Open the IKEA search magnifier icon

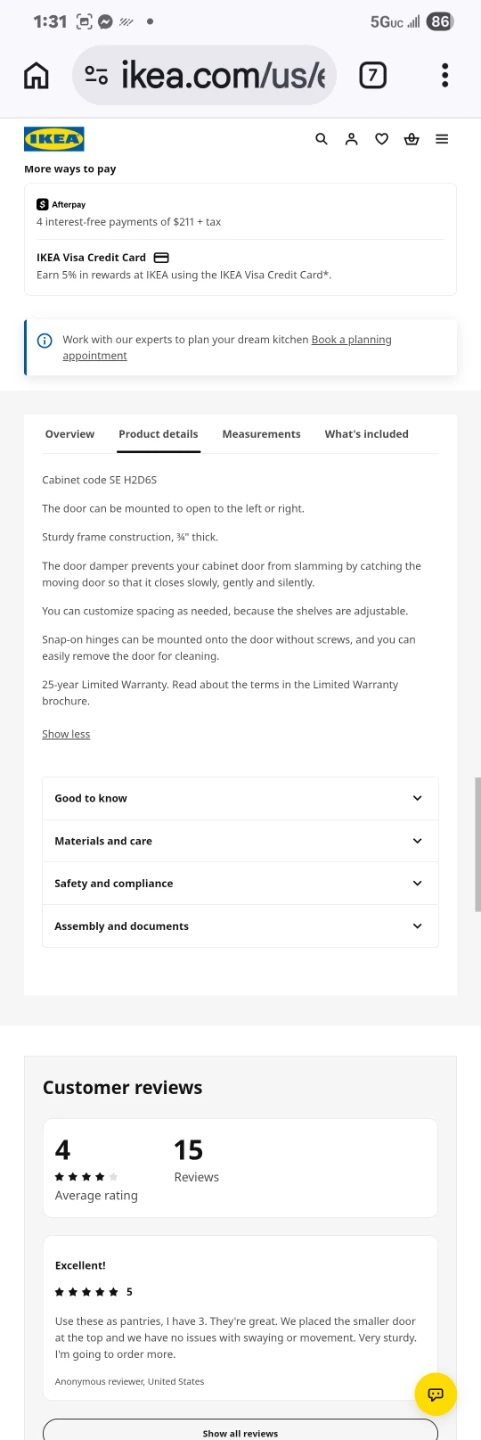[x=321, y=139]
